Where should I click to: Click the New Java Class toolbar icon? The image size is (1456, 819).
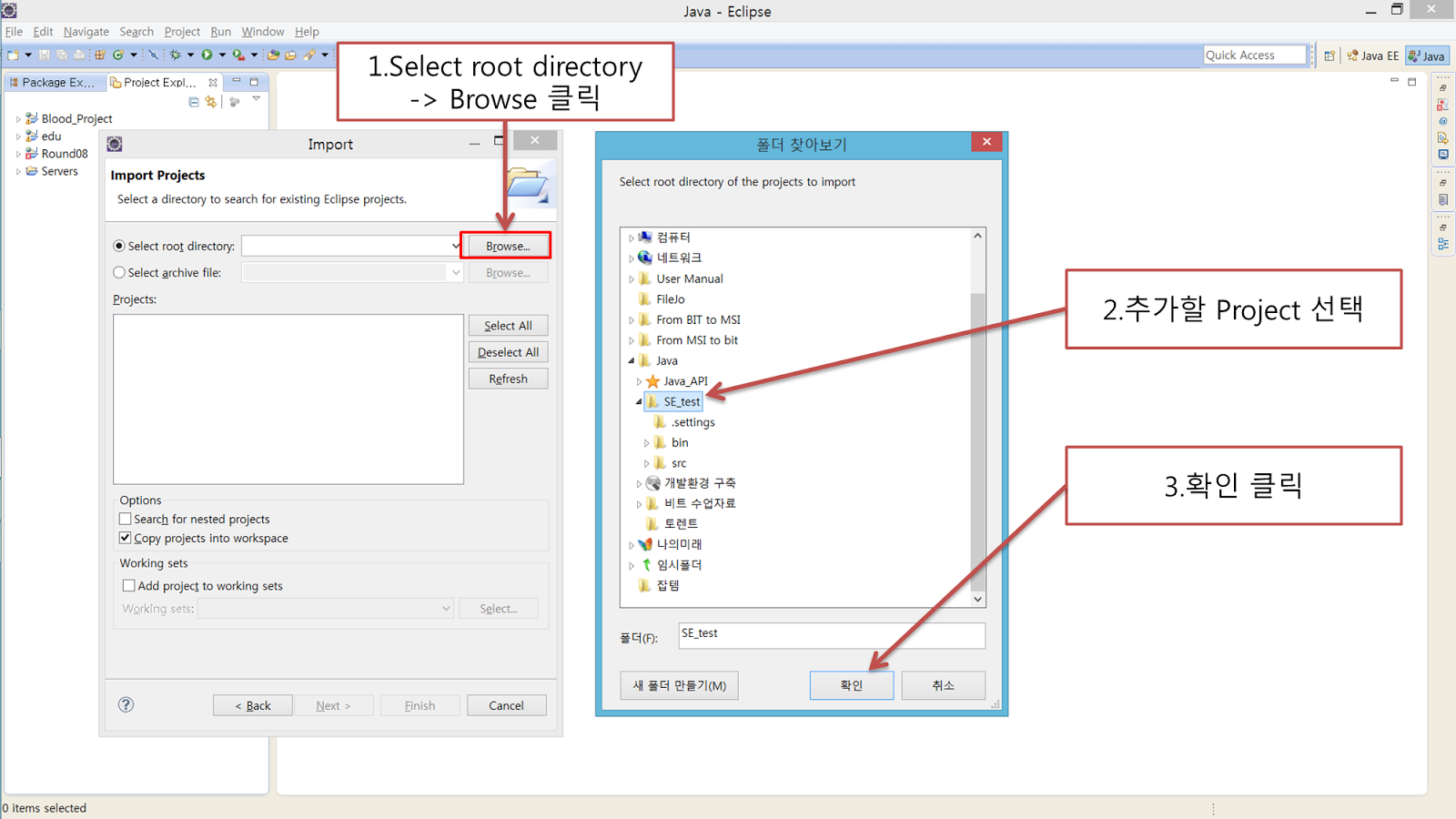click(118, 56)
